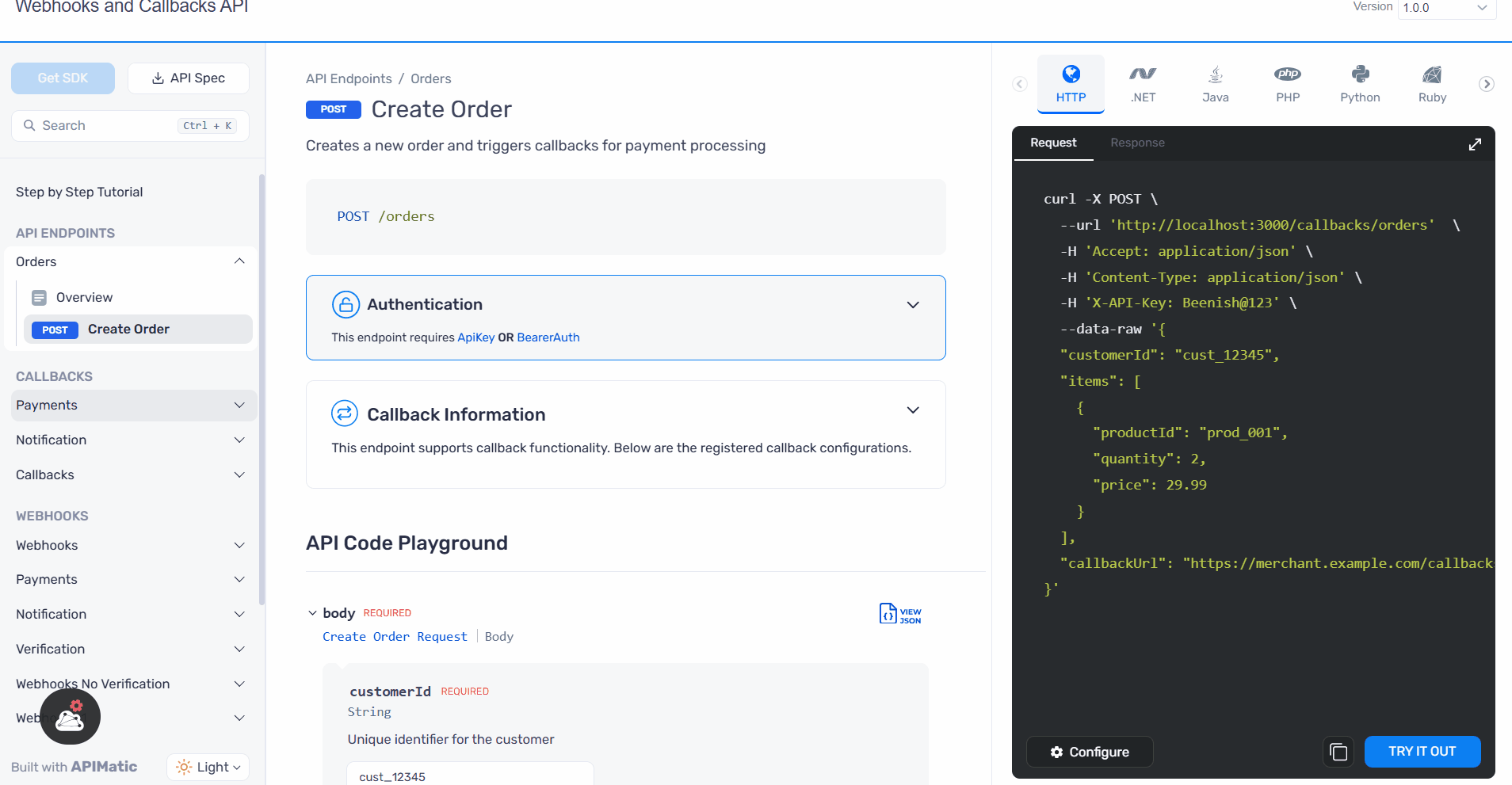Select the HTTP language icon

coord(1071,74)
